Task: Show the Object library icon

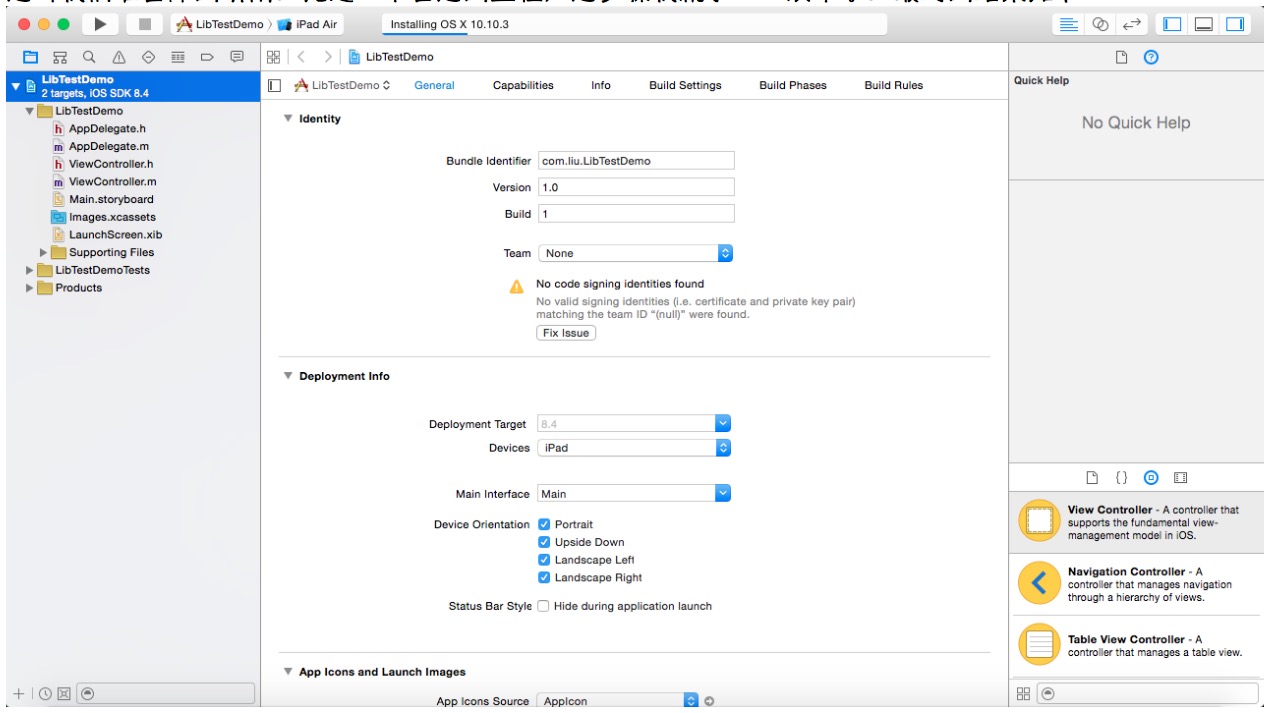Action: (x=1151, y=478)
